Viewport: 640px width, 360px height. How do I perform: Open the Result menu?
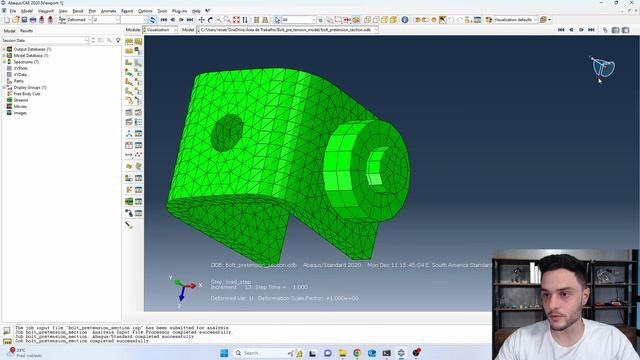[78, 11]
